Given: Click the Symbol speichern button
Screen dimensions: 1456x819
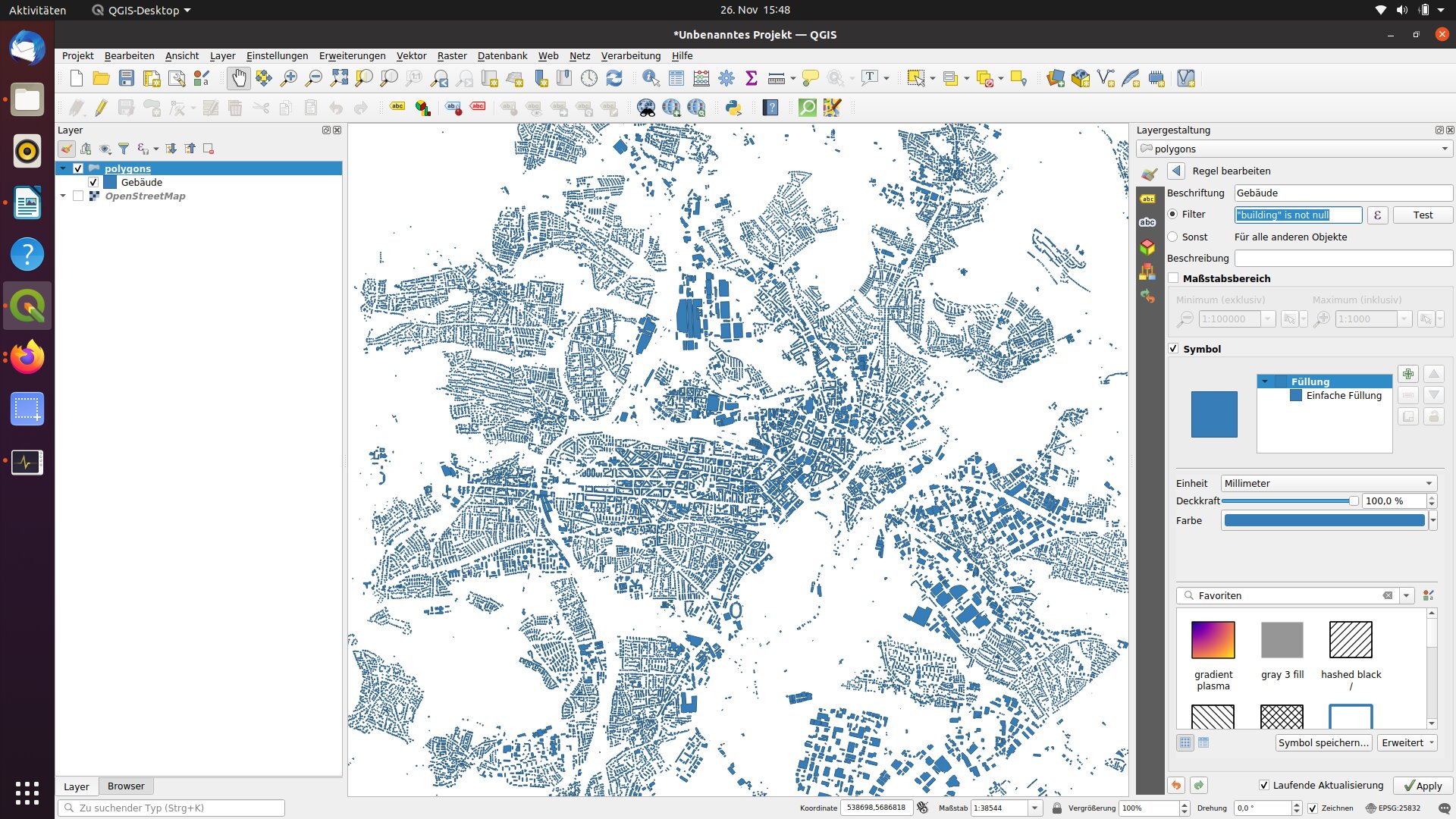Looking at the screenshot, I should coord(1323,743).
